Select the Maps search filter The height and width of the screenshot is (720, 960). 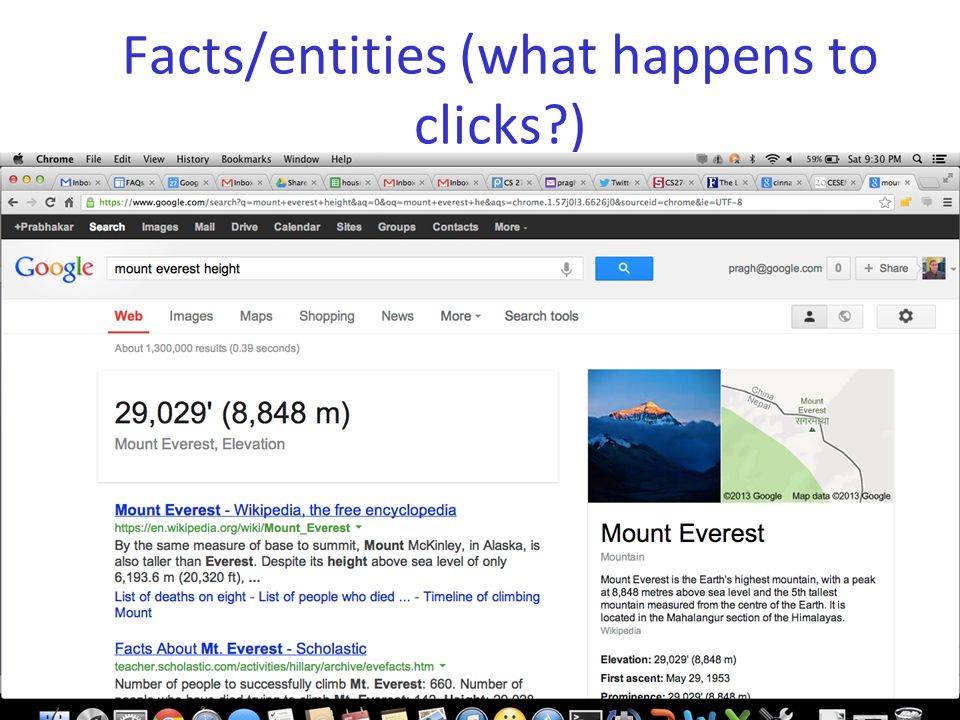(256, 316)
